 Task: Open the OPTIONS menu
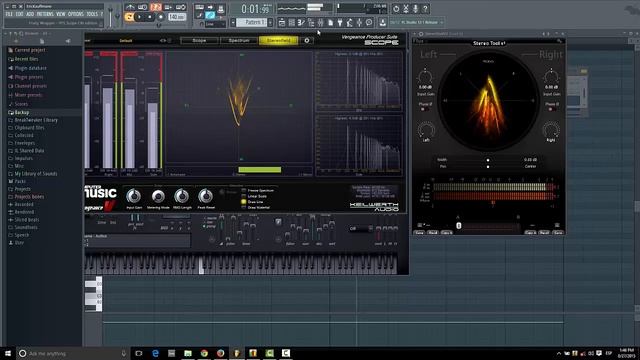[76, 14]
